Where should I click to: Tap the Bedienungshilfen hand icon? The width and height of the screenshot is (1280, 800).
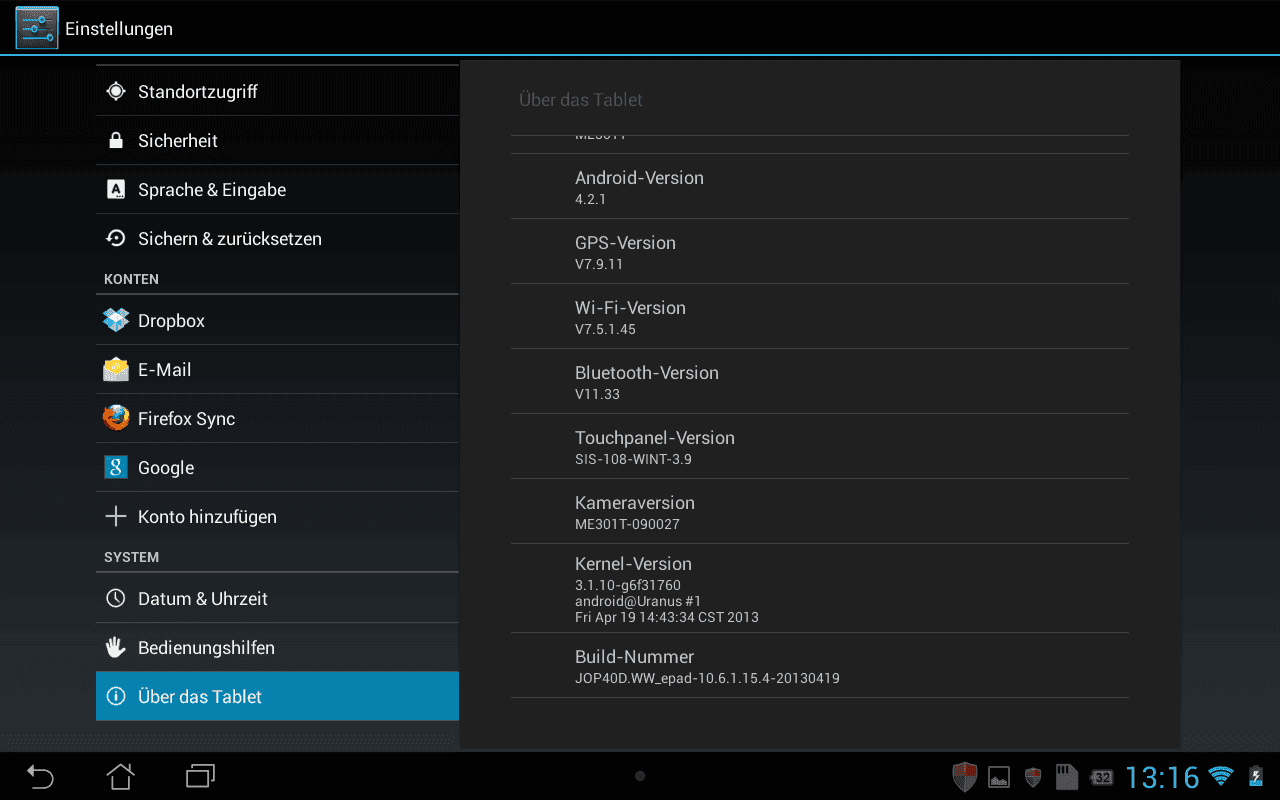[116, 647]
